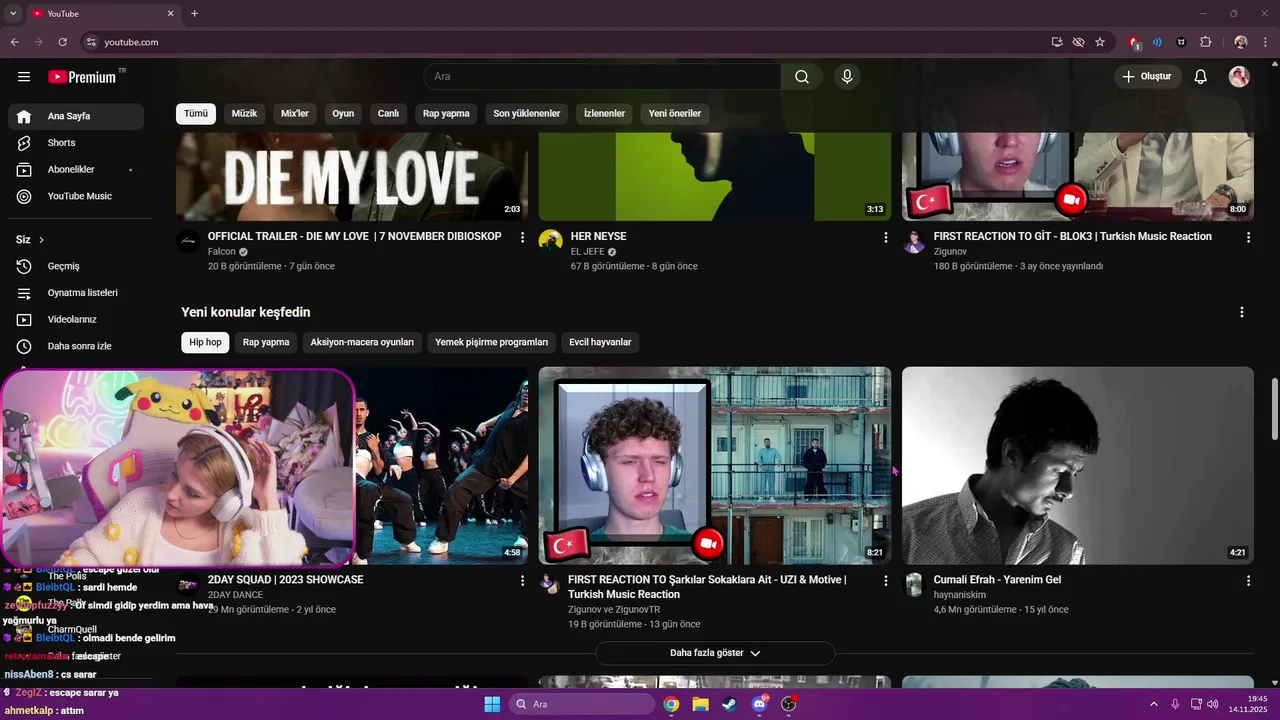Viewport: 1280px width, 720px height.
Task: Select the Canlı filter chip
Action: click(388, 114)
